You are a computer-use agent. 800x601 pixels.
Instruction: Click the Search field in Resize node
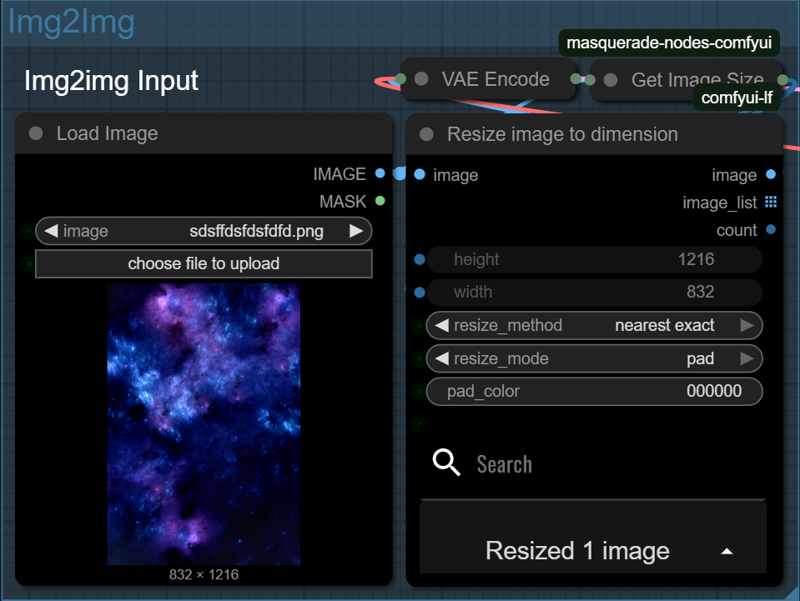point(600,464)
